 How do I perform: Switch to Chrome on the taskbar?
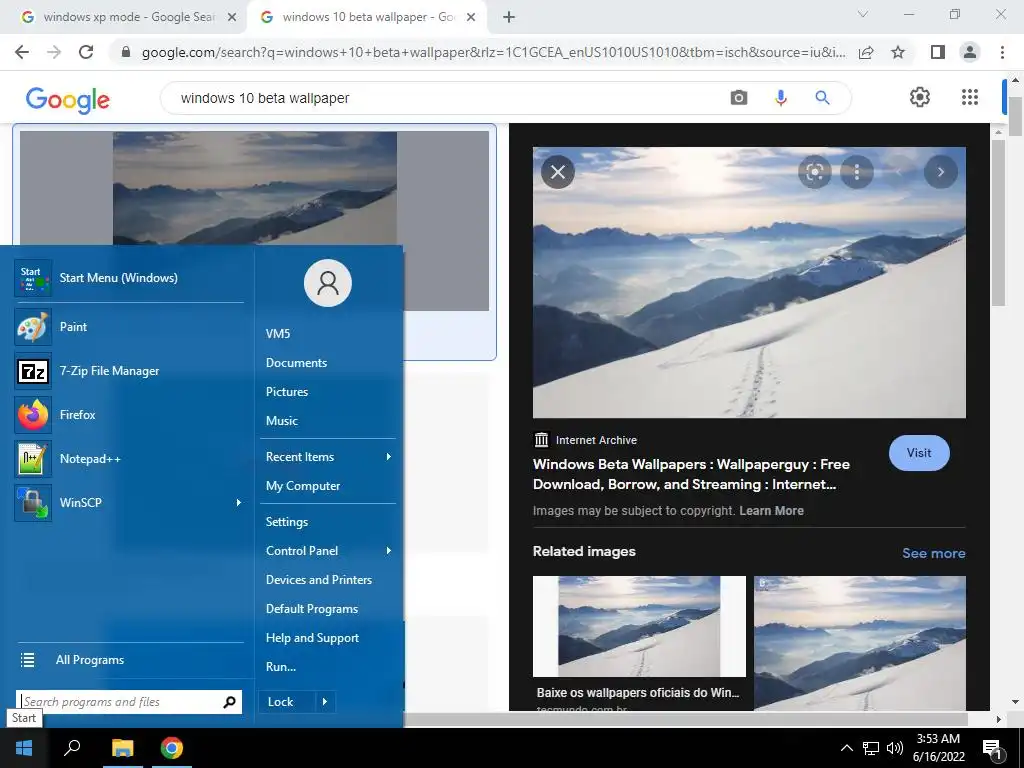pyautogui.click(x=172, y=748)
